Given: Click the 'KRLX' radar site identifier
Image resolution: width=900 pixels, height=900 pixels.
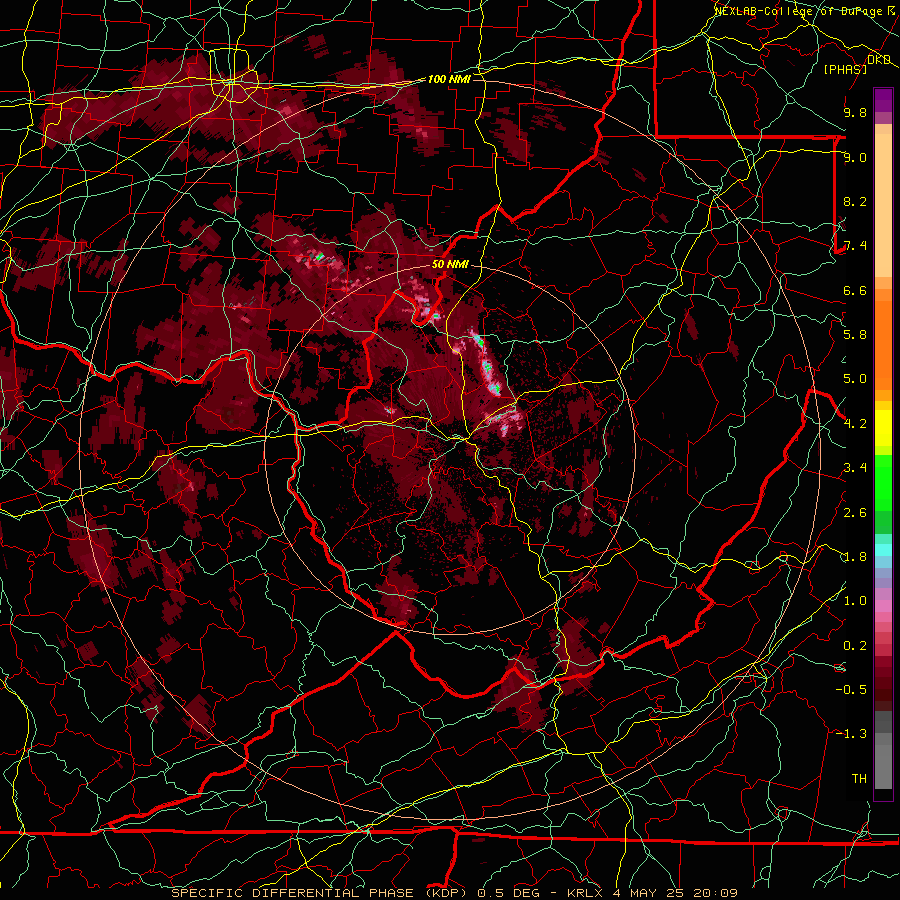Looking at the screenshot, I should click(x=585, y=893).
